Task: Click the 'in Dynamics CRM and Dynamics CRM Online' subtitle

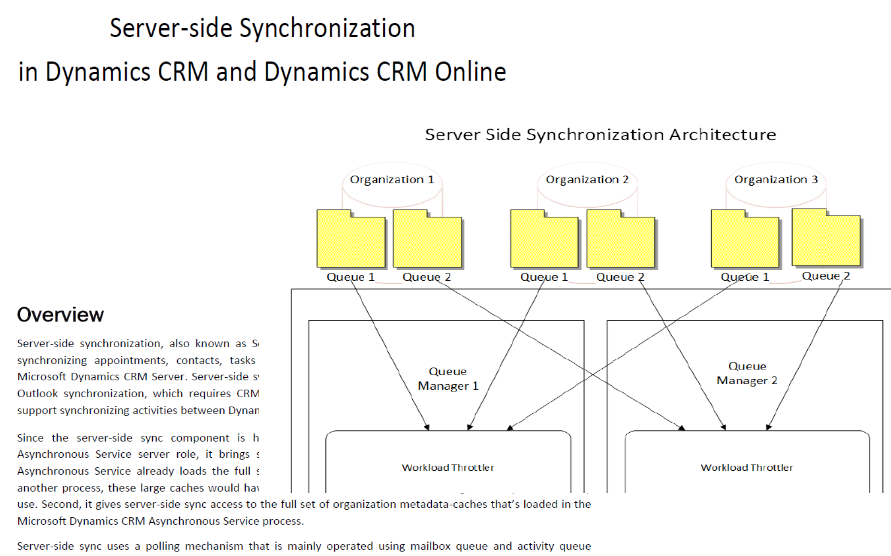Action: tap(262, 72)
